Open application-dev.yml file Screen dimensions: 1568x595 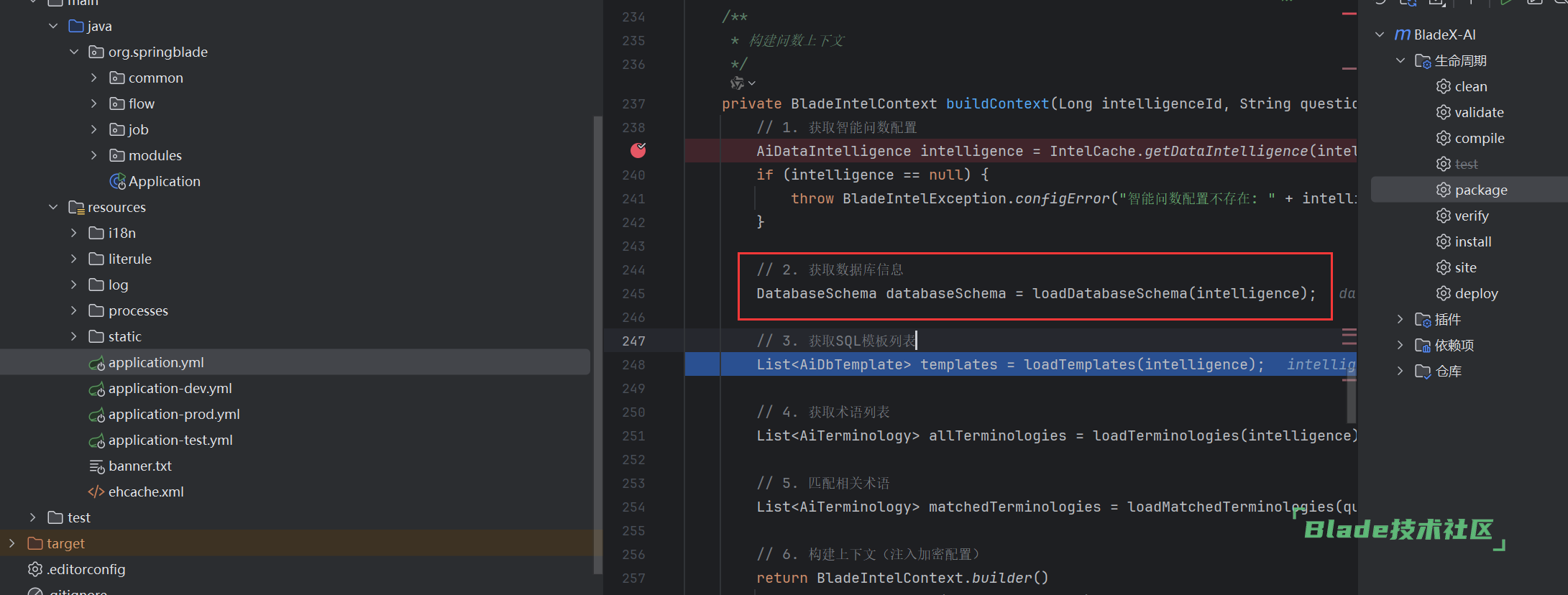170,389
